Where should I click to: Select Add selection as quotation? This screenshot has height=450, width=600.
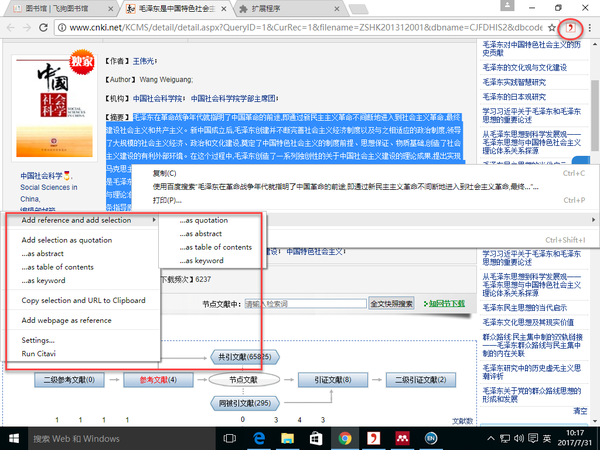coord(67,240)
